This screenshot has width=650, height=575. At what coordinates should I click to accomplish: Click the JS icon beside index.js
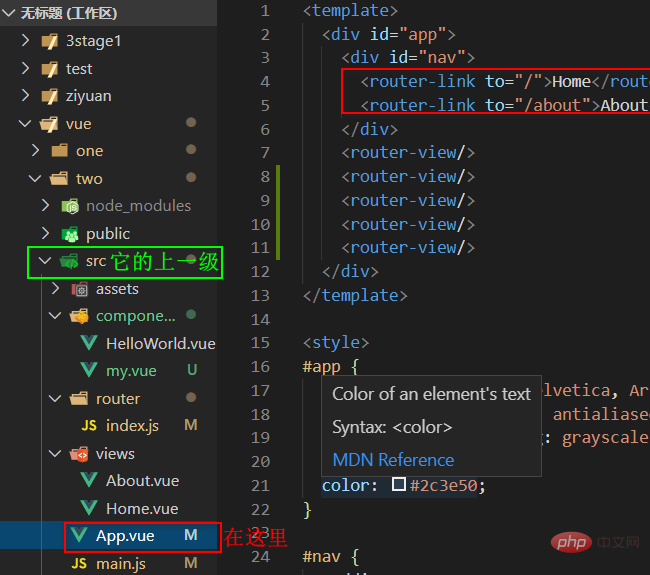pos(89,426)
